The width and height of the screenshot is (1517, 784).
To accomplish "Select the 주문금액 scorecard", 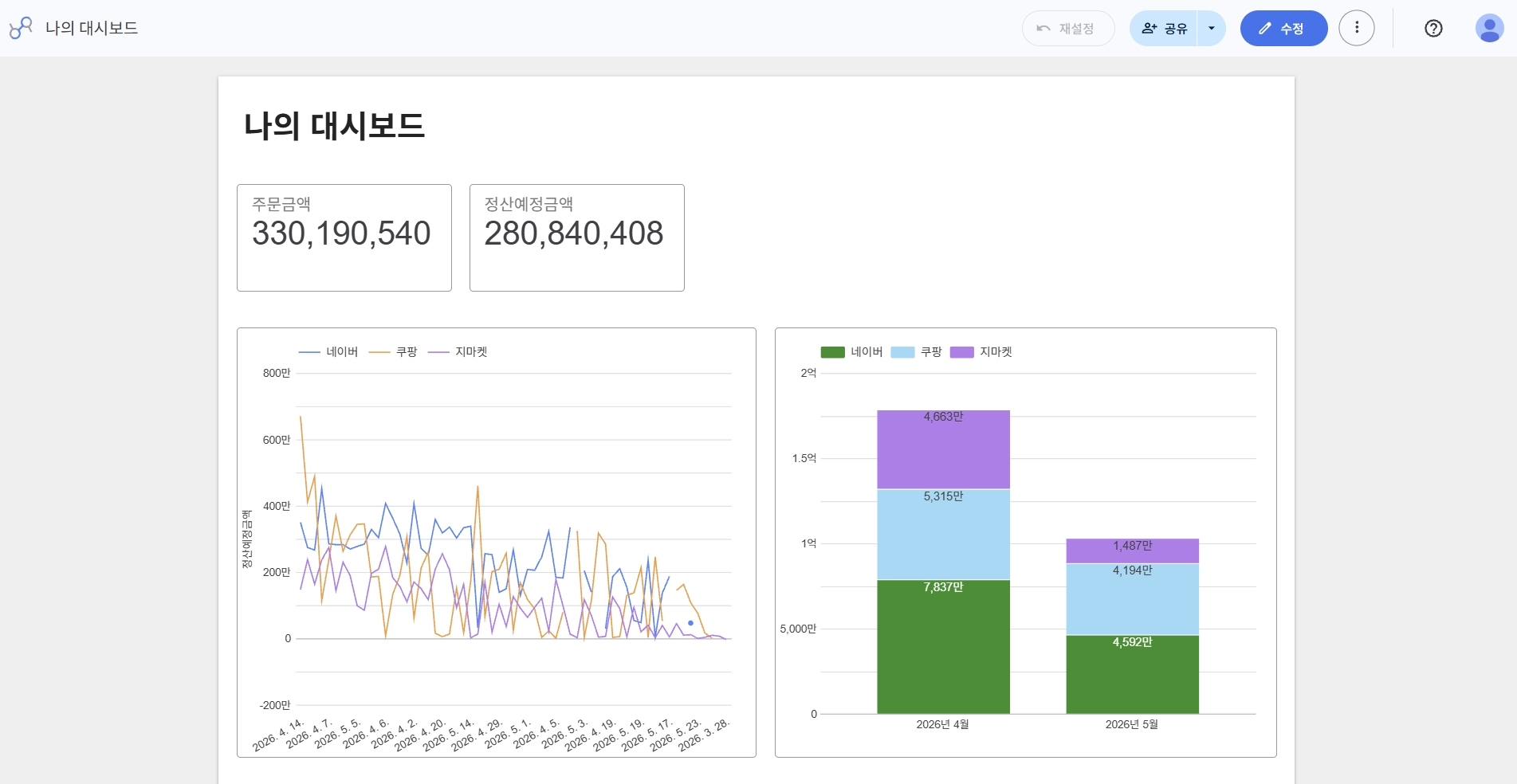I will click(x=344, y=237).
